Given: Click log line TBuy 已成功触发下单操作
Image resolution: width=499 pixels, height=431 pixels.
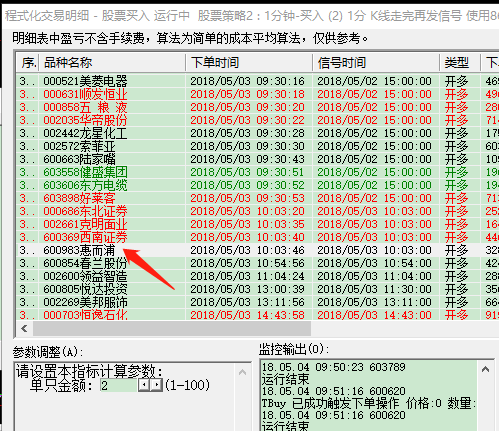Looking at the screenshot, I should 368,403.
